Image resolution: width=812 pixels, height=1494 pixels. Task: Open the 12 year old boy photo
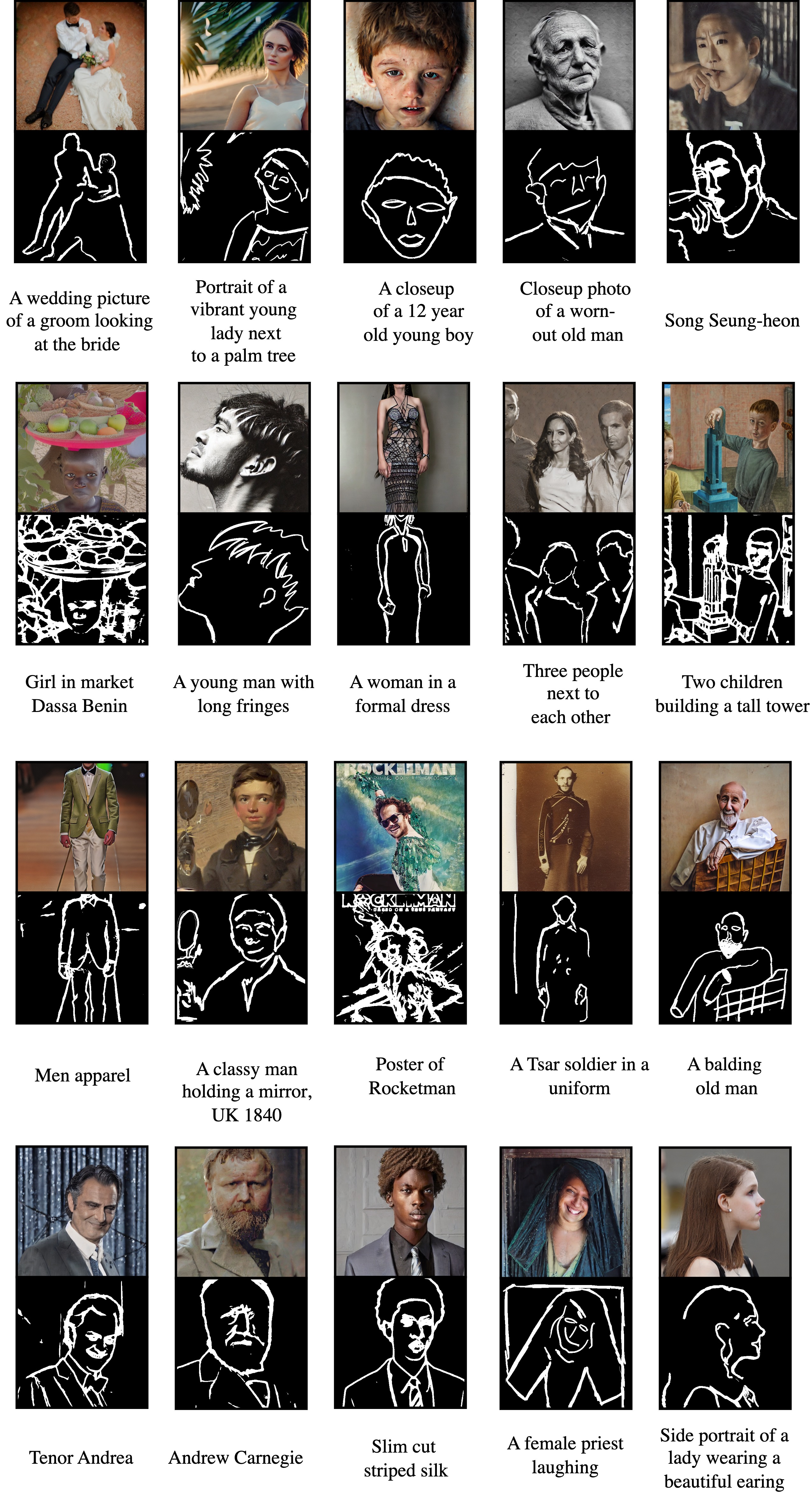[410, 65]
